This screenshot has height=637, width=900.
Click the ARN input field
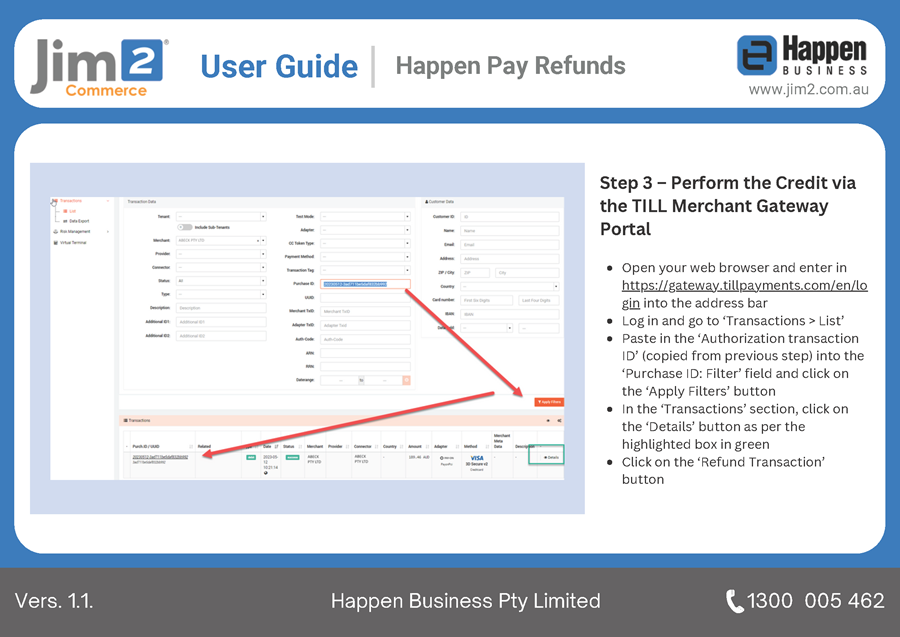[365, 353]
